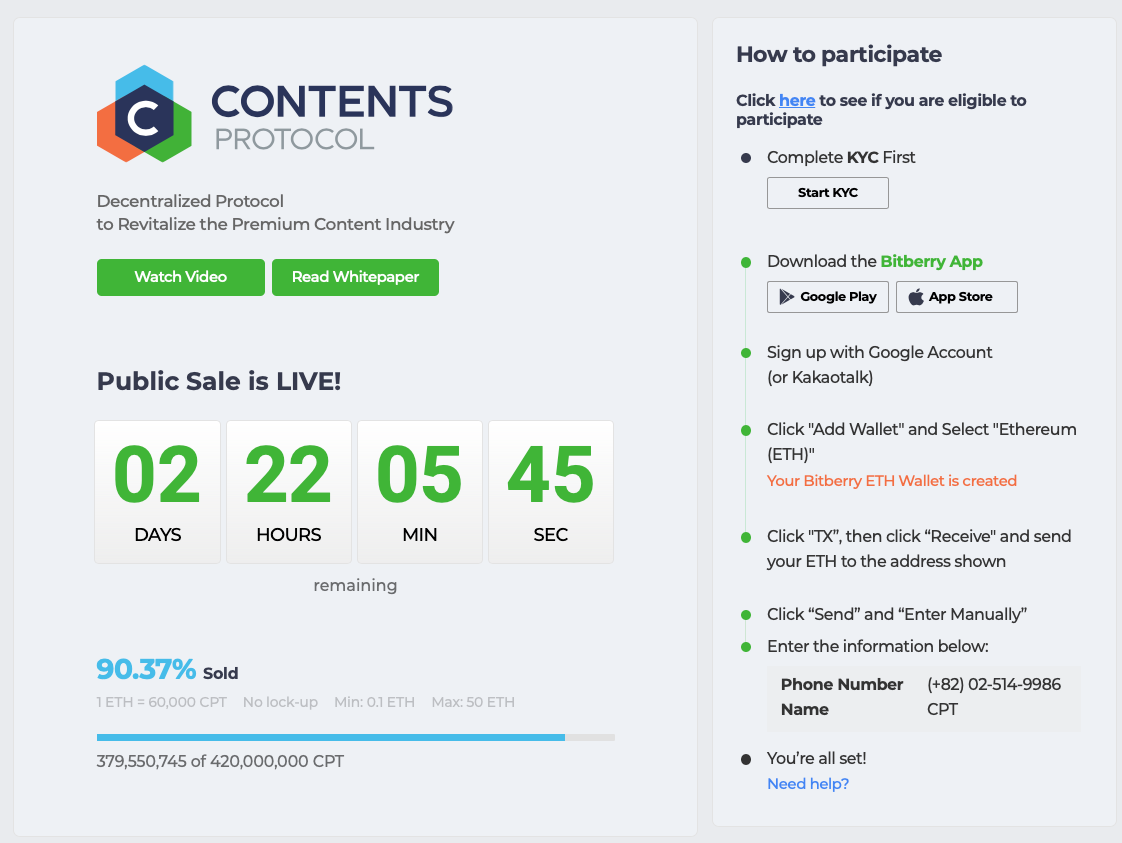Image resolution: width=1122 pixels, height=843 pixels.
Task: Open the Bitberry App link
Action: click(931, 261)
